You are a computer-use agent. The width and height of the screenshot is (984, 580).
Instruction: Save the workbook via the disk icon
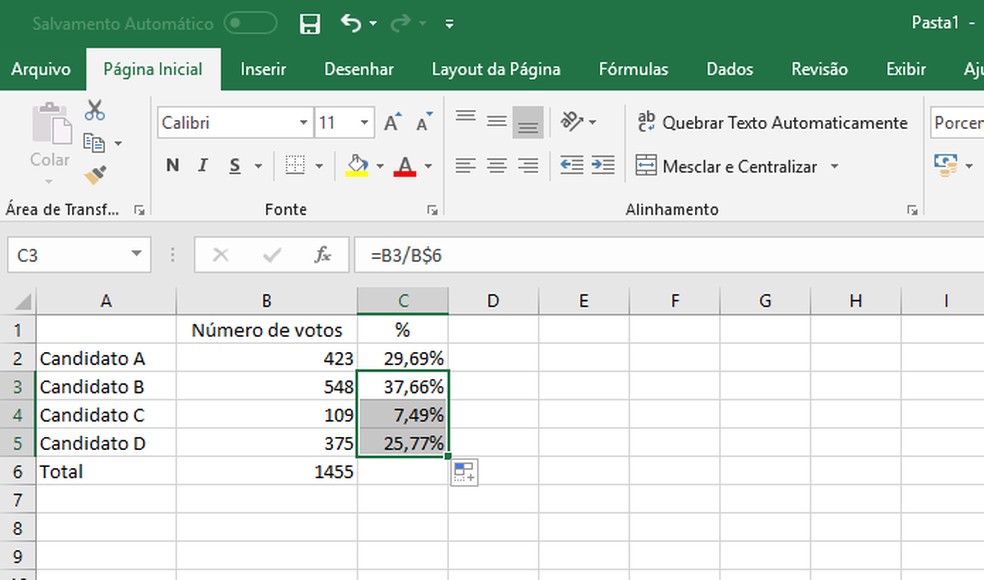(310, 22)
